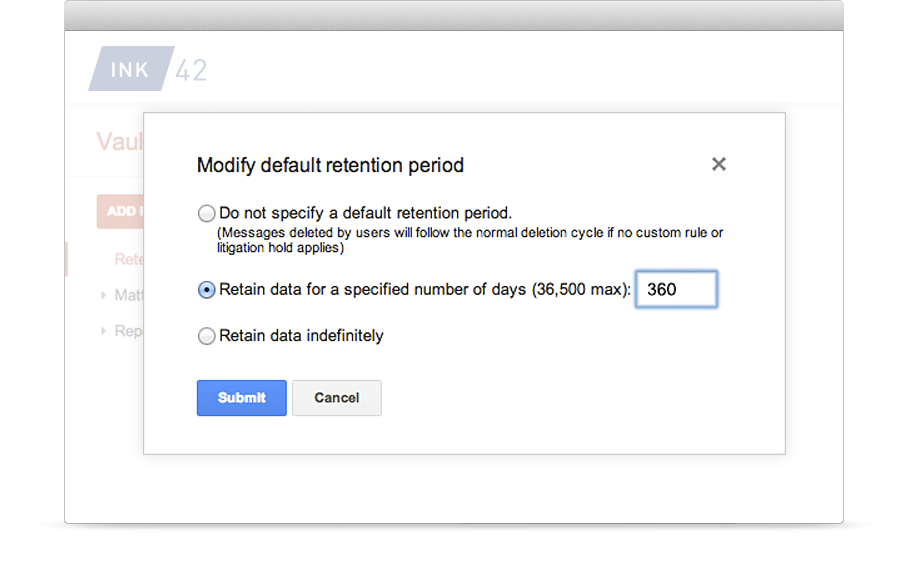Image resolution: width=920 pixels, height=578 pixels.
Task: Submit the retention period changes
Action: point(242,398)
